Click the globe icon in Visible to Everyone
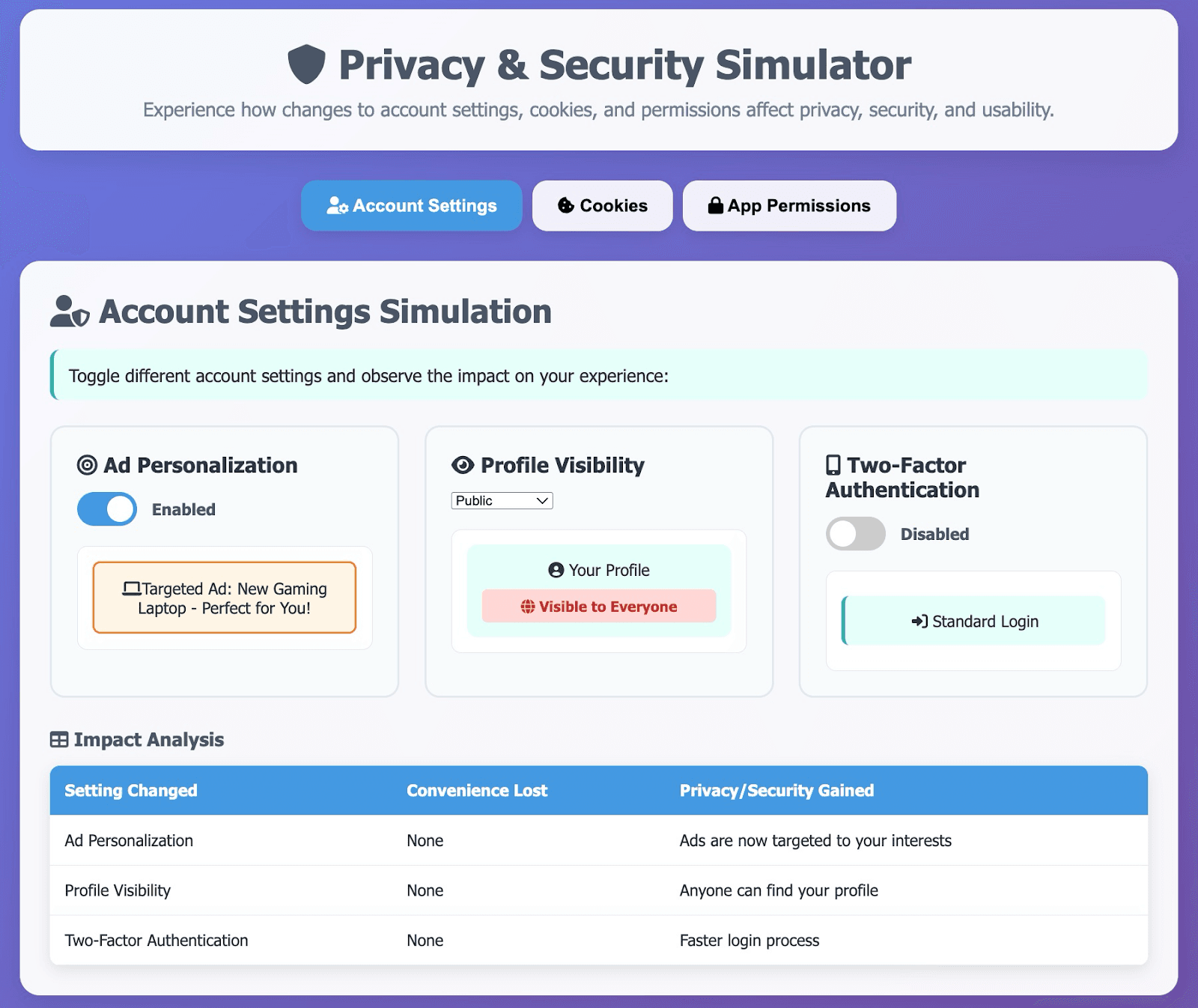Viewport: 1198px width, 1008px height. click(528, 607)
